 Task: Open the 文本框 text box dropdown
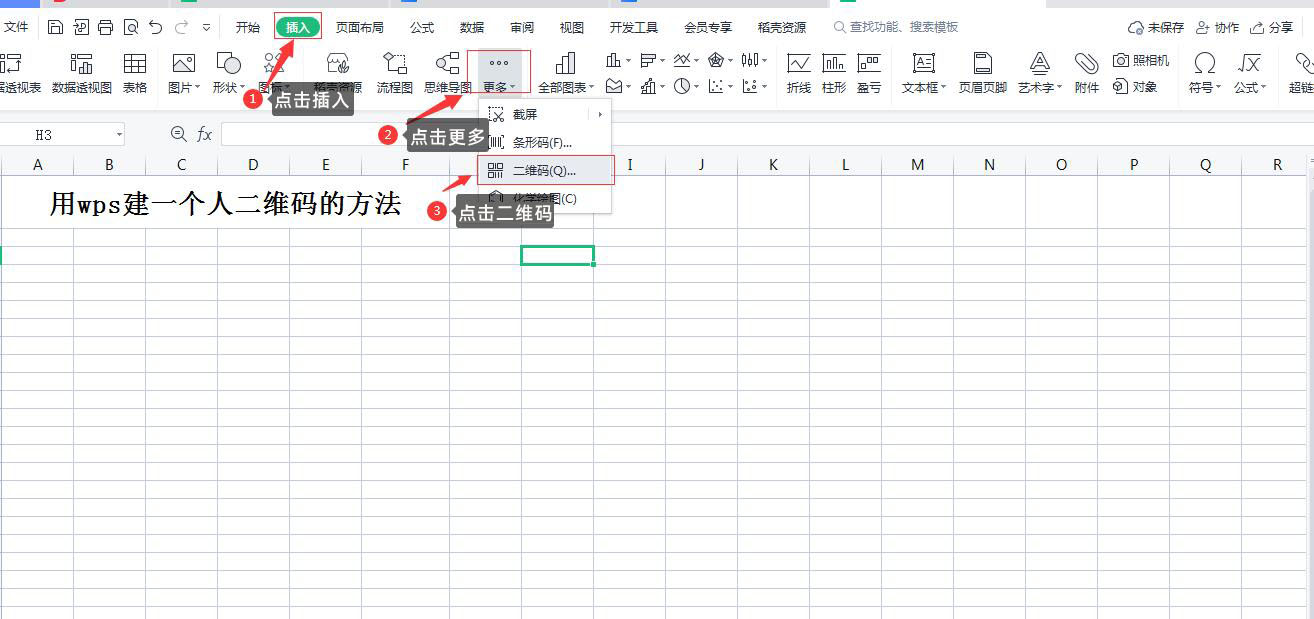pyautogui.click(x=924, y=74)
